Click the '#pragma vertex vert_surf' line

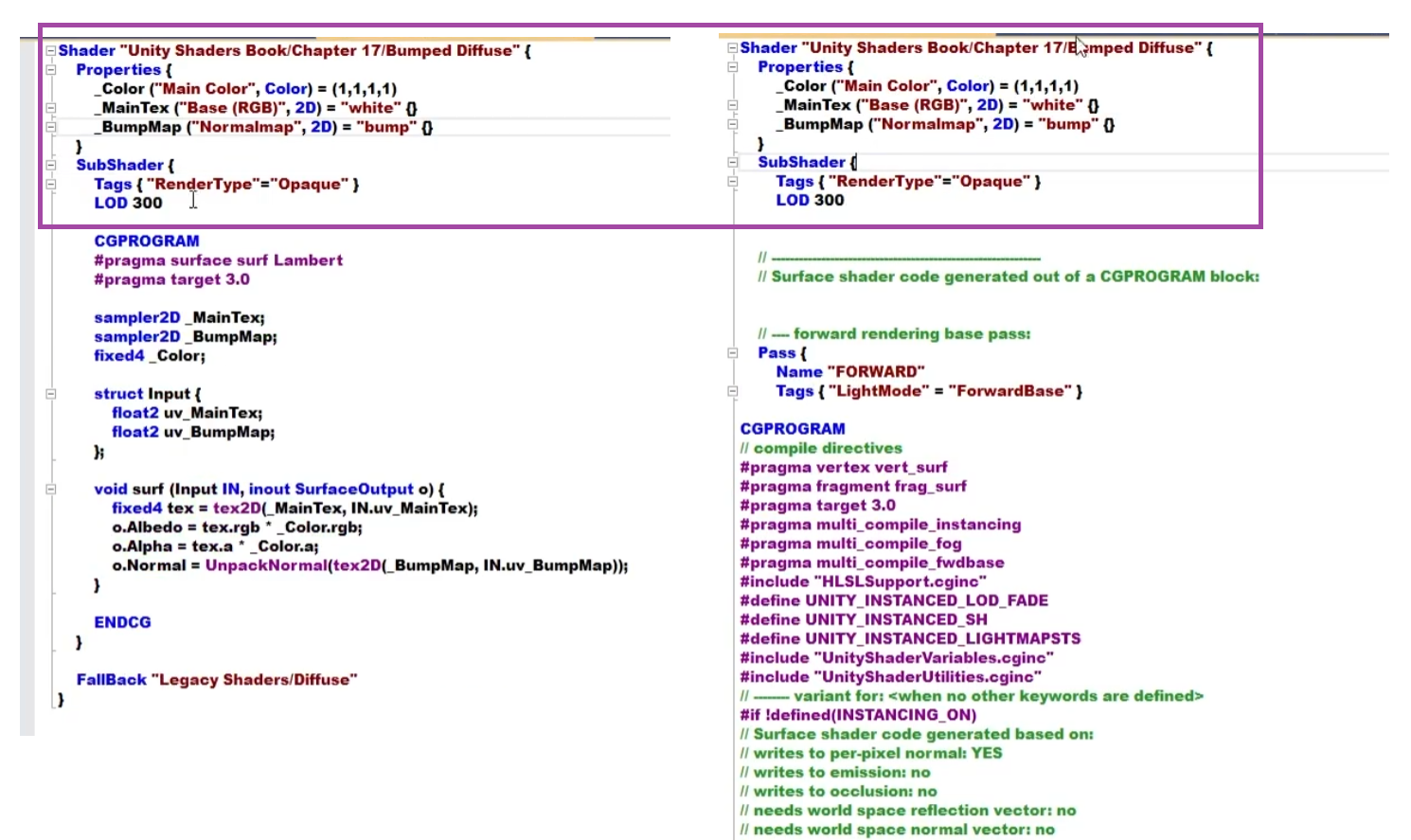[x=843, y=467]
